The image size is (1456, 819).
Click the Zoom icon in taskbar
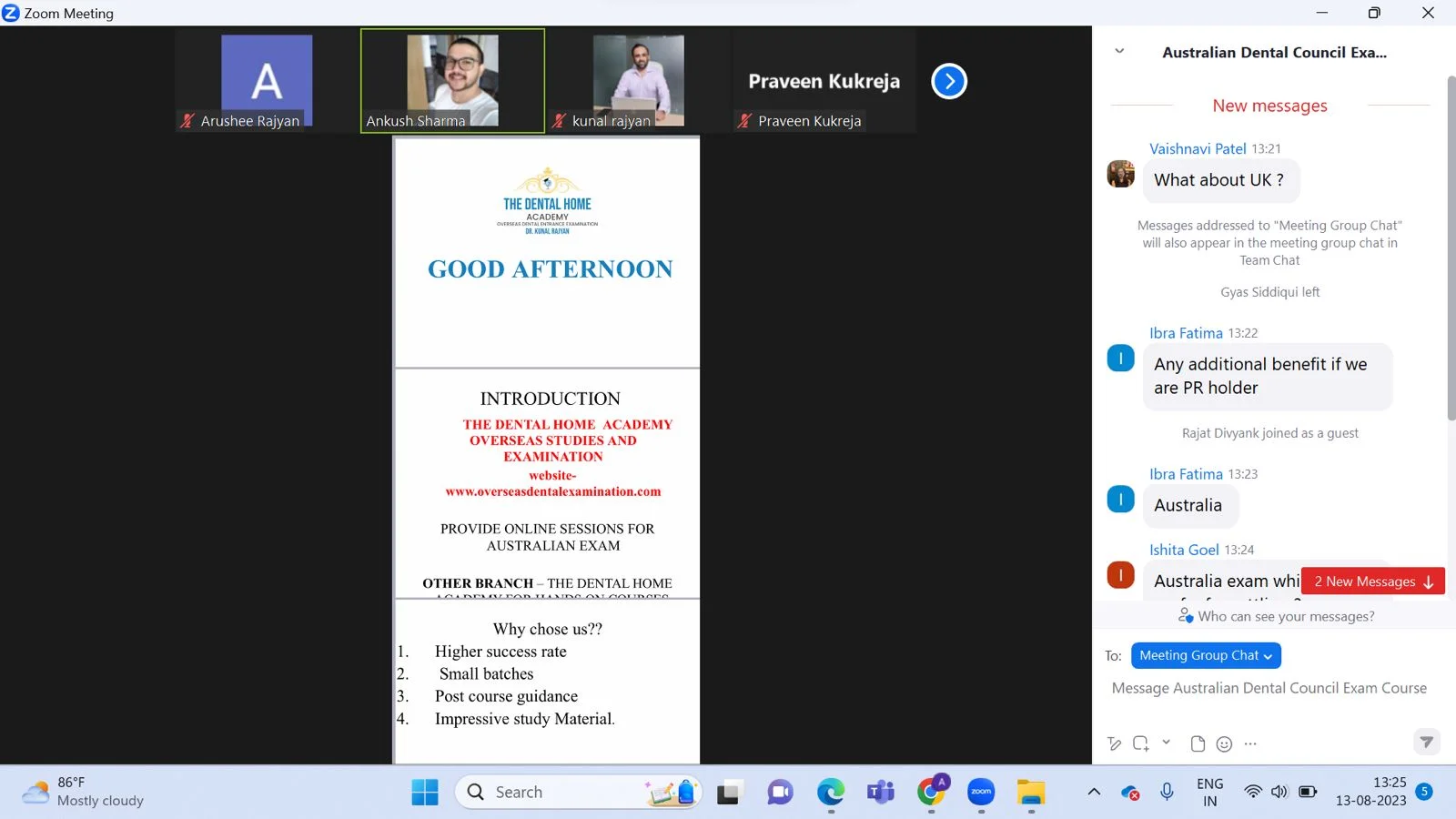(x=981, y=793)
